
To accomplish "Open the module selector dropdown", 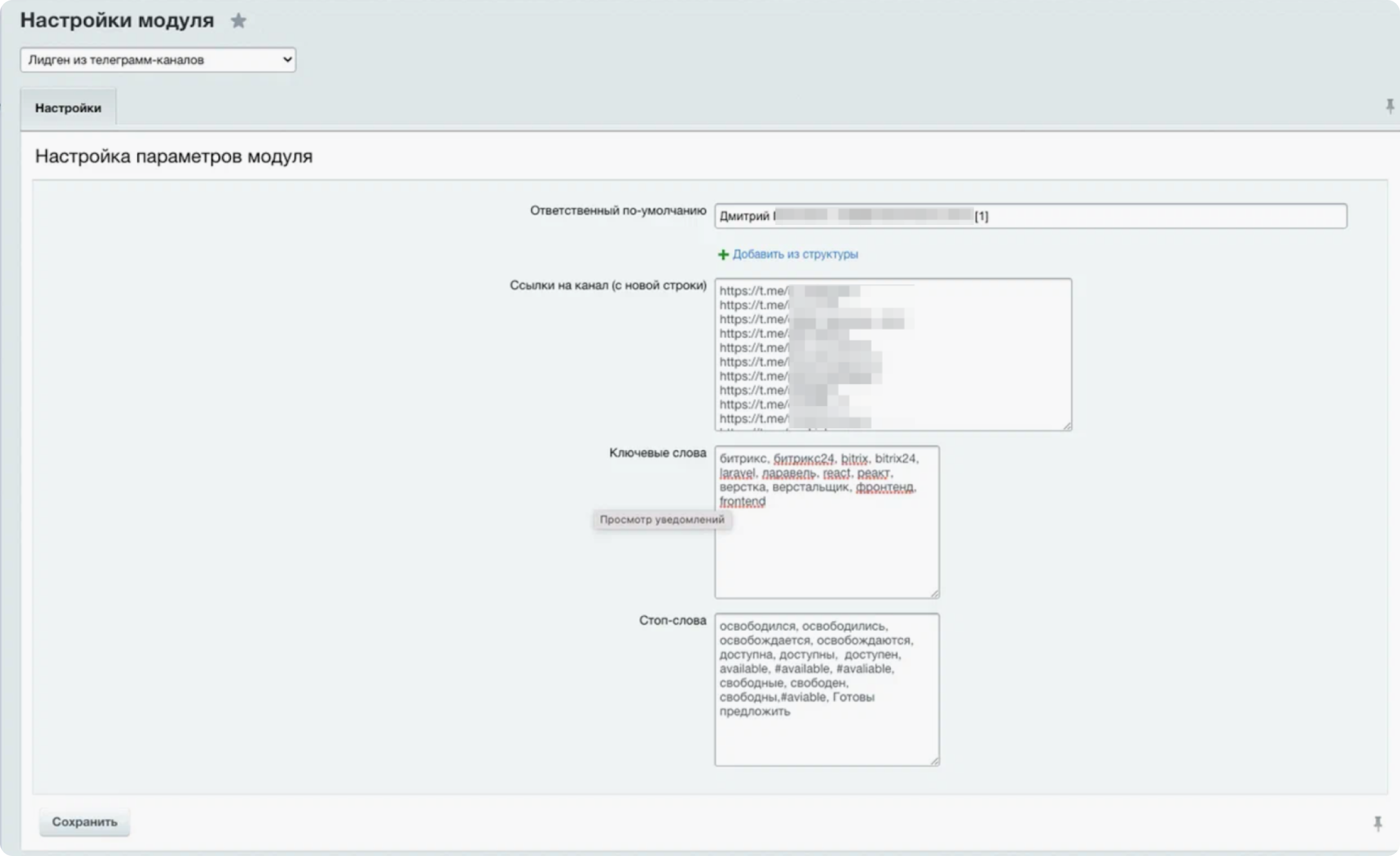I will pos(158,60).
